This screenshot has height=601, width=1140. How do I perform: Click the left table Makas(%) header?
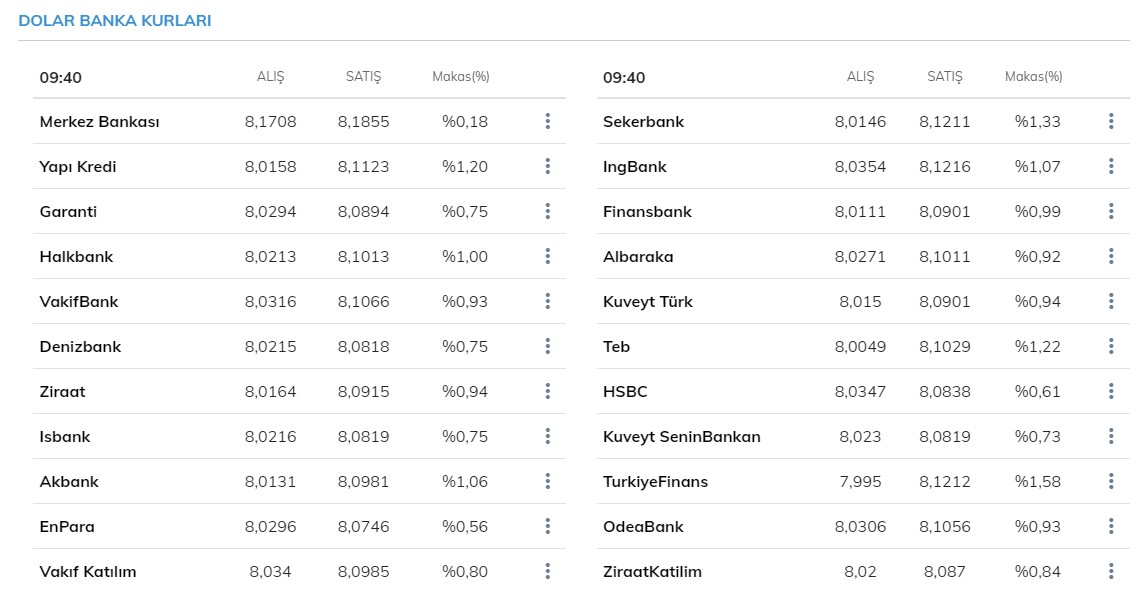460,77
